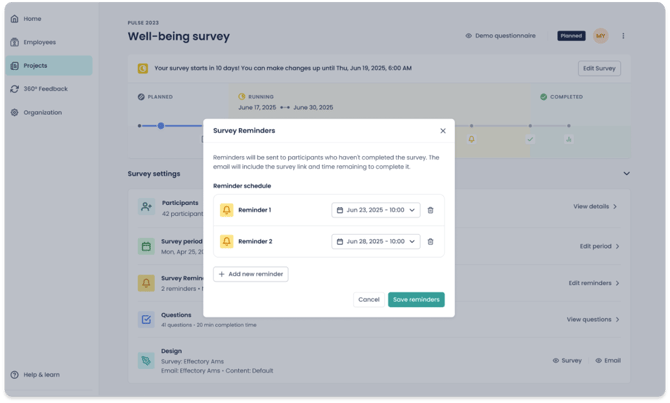
Task: Delete Reminder 1 with trash icon
Action: tap(430, 210)
